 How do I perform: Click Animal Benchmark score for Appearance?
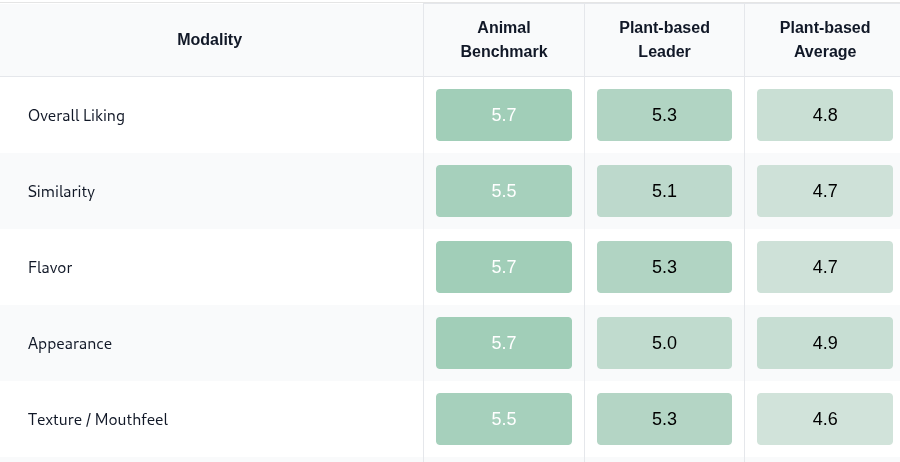click(x=504, y=343)
